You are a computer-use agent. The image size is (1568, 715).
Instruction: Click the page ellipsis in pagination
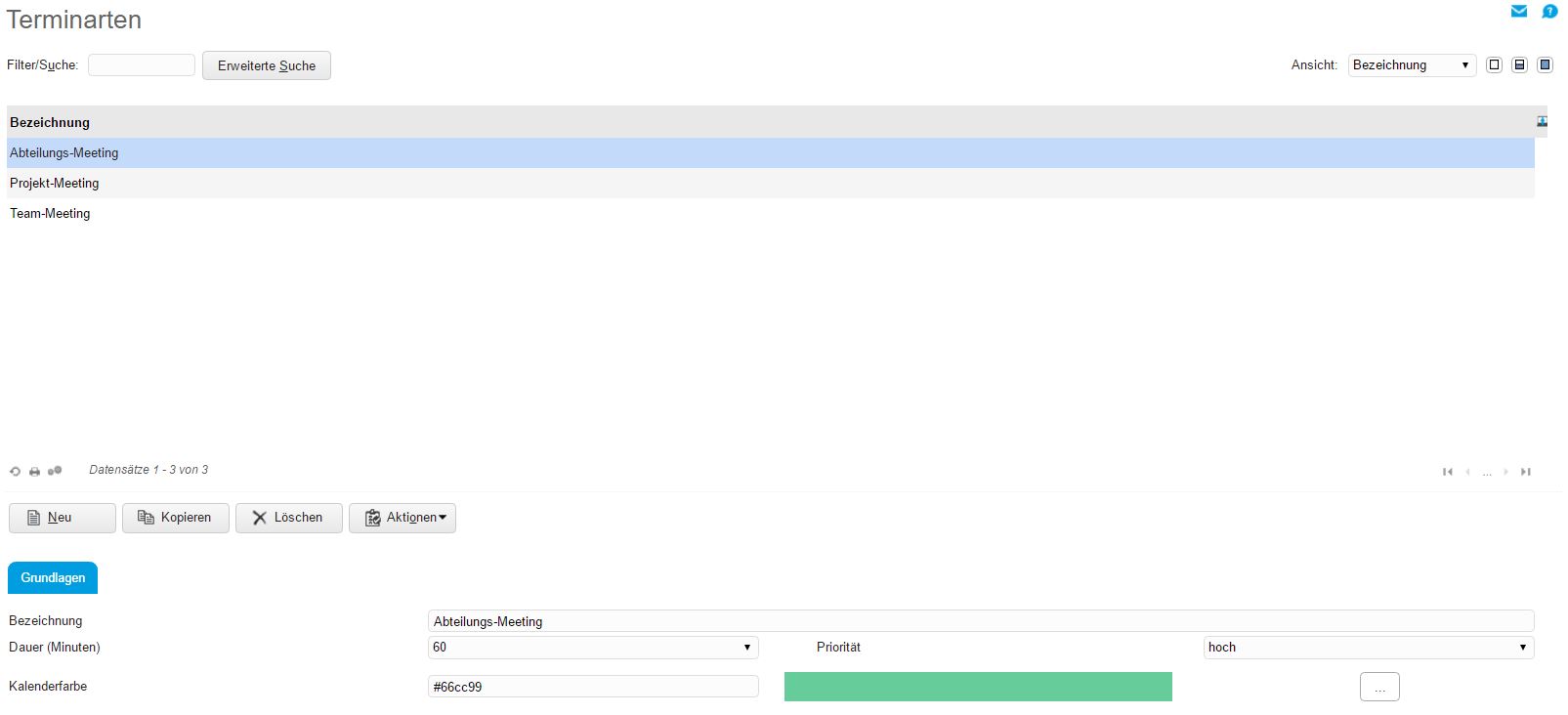1487,473
